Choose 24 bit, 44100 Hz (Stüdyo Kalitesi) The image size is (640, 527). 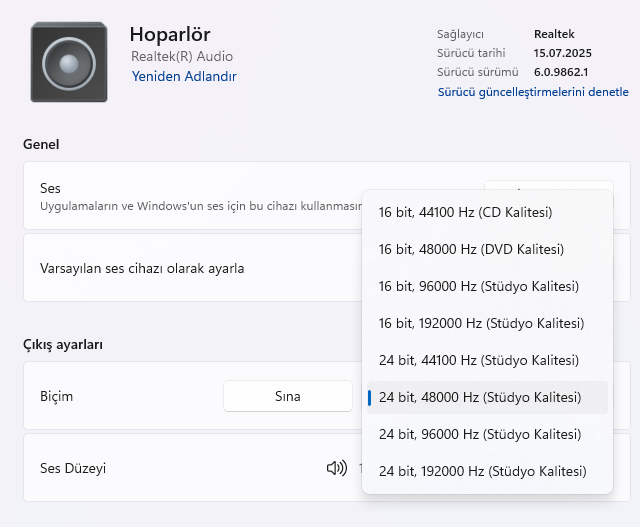pyautogui.click(x=478, y=360)
